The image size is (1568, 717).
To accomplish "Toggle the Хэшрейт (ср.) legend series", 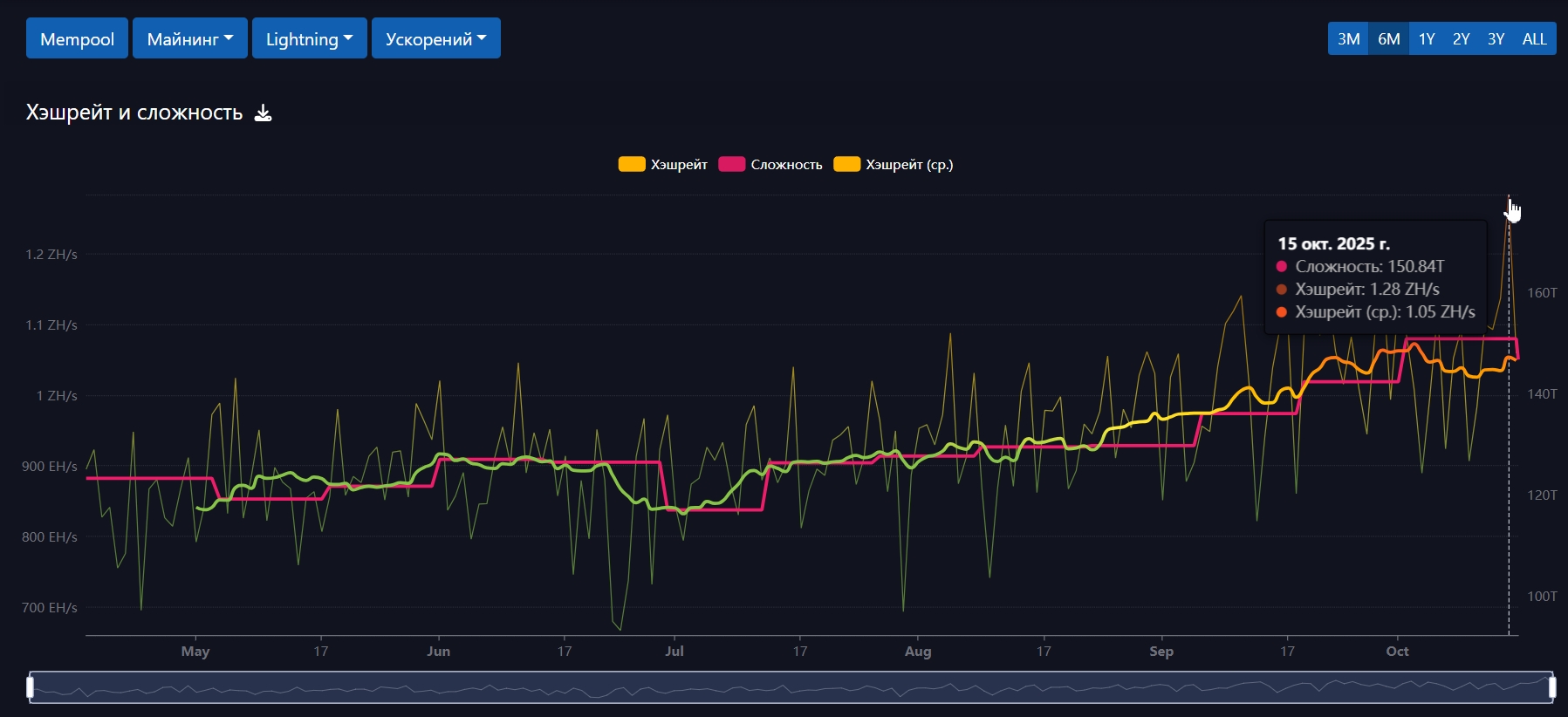I will (908, 165).
